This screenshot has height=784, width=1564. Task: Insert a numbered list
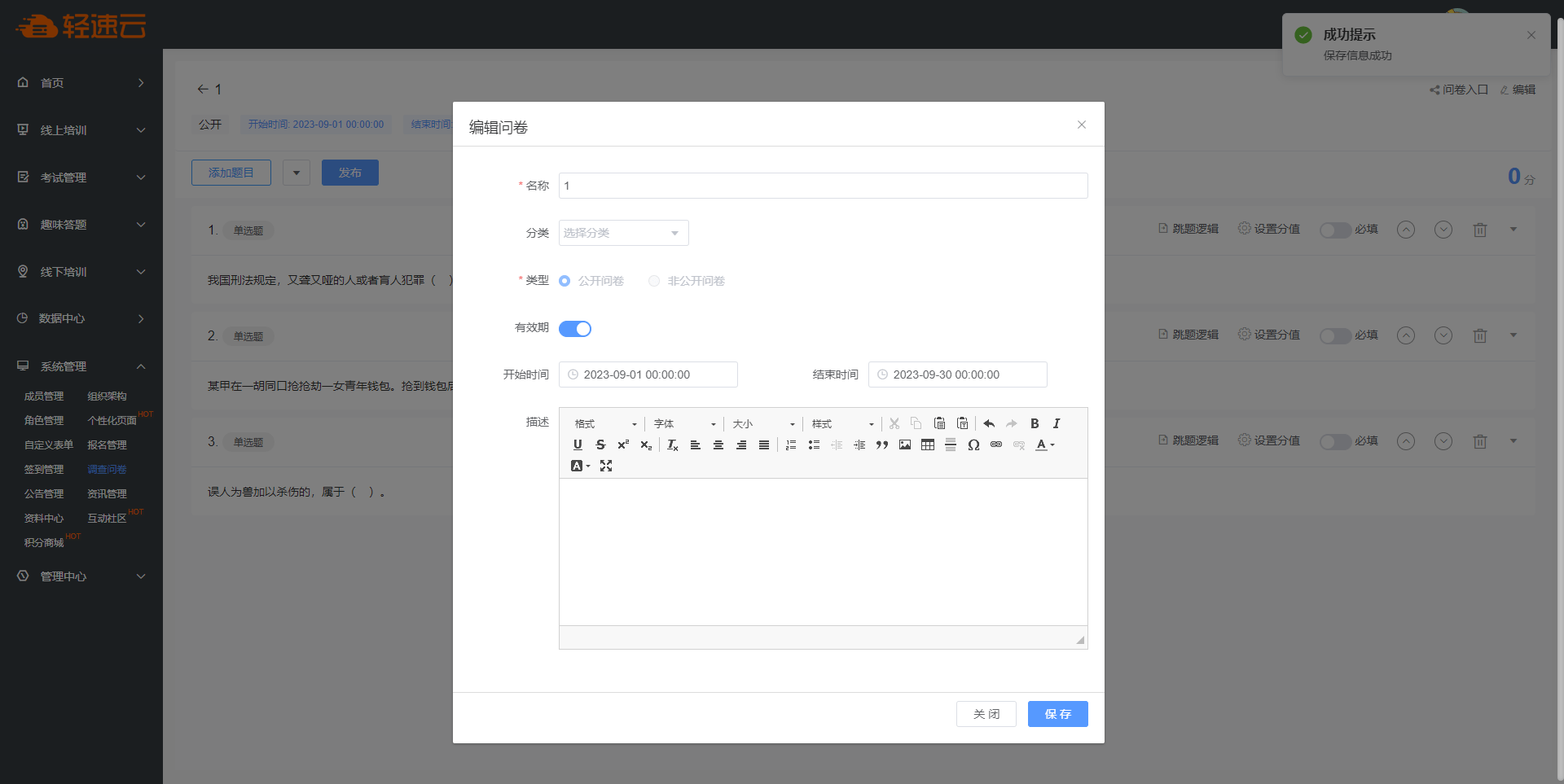(x=791, y=445)
